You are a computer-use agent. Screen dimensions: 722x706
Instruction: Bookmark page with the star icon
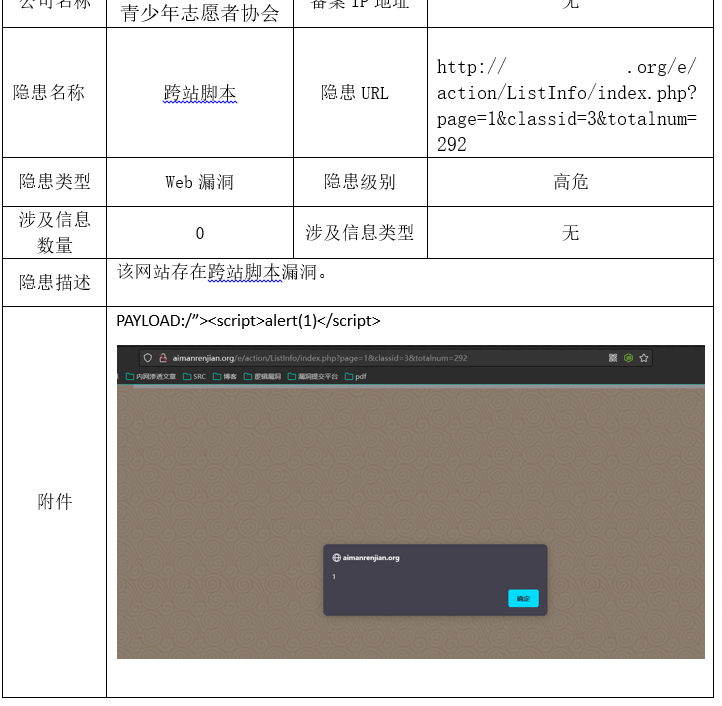point(644,358)
